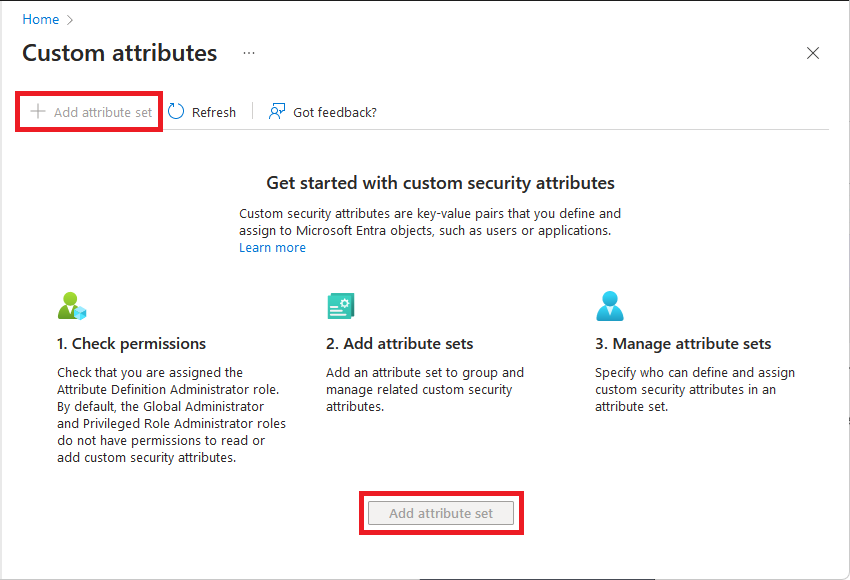The image size is (850, 580).
Task: Refresh the page via the Refresh command
Action: pyautogui.click(x=212, y=111)
